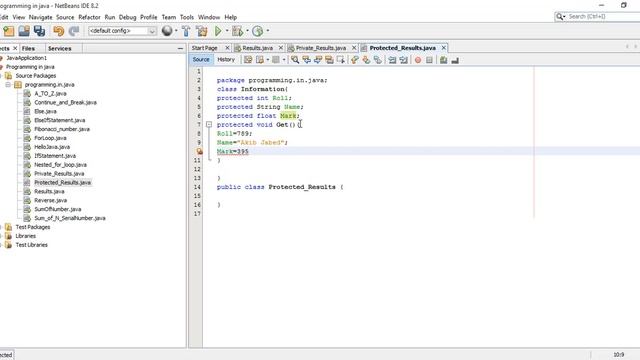Screen dimensions: 640x360
Task: Toggle Highlight Search icon
Action: (329, 60)
